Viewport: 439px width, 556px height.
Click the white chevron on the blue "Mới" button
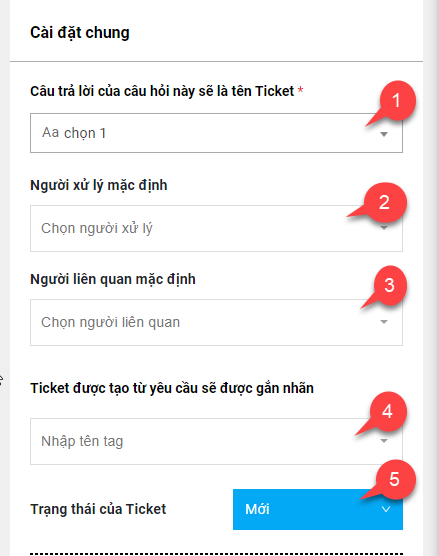pos(386,509)
